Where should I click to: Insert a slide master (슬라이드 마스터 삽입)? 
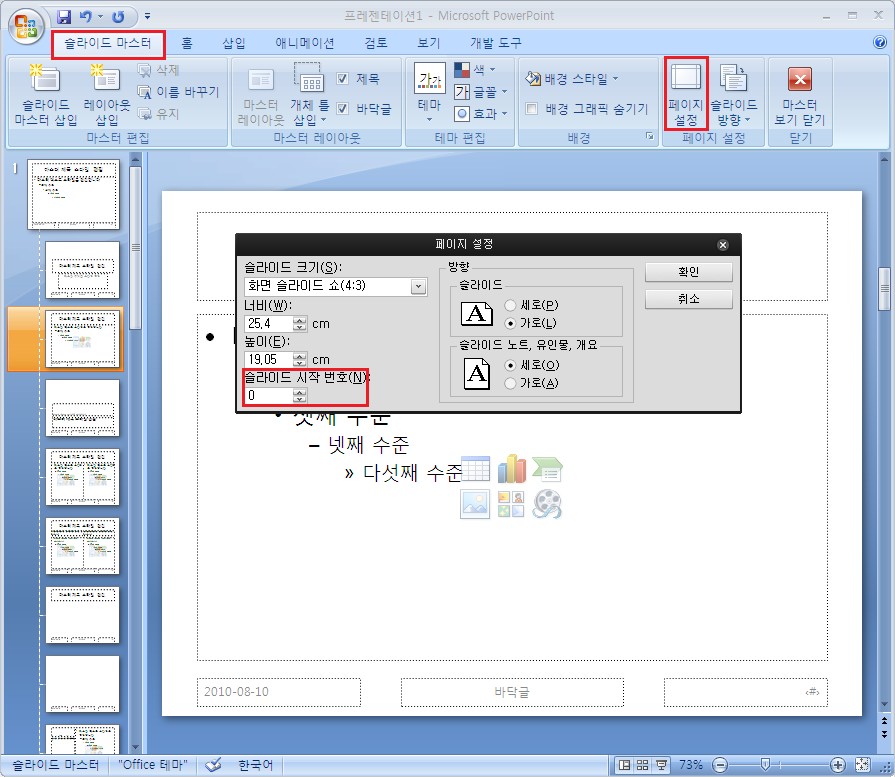coord(46,95)
